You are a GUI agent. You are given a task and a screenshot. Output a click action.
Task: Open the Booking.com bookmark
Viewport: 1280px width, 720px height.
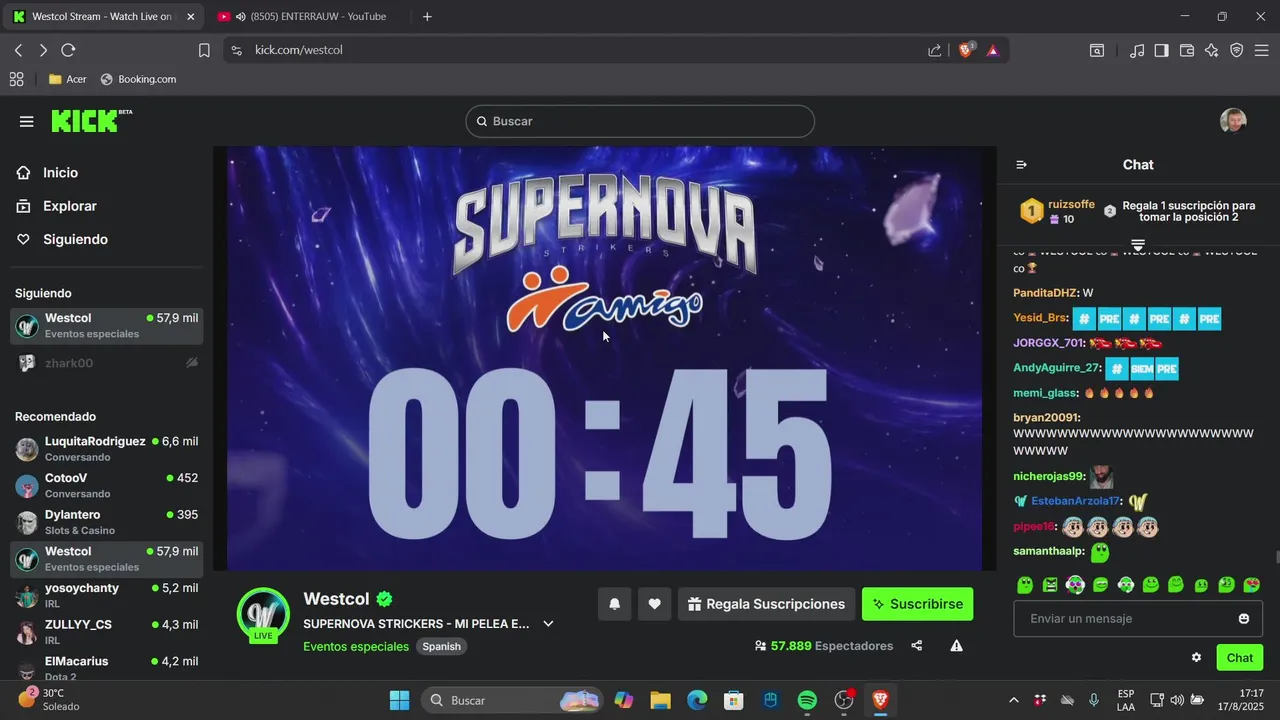(x=138, y=79)
